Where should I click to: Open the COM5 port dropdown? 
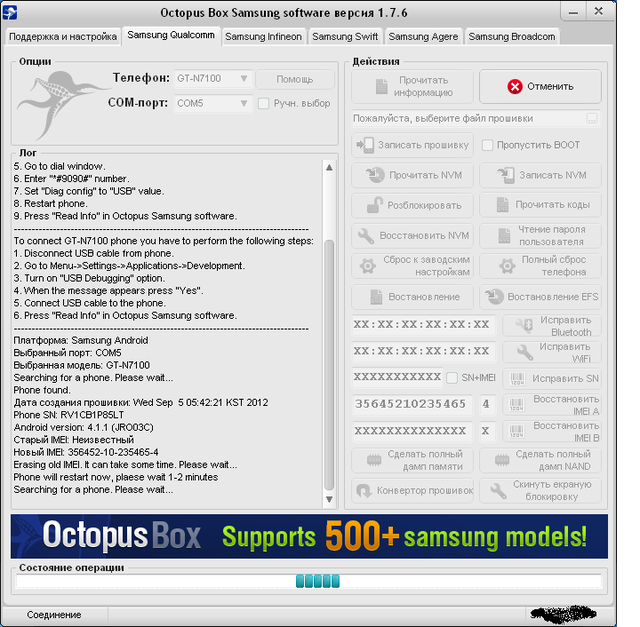pos(213,103)
